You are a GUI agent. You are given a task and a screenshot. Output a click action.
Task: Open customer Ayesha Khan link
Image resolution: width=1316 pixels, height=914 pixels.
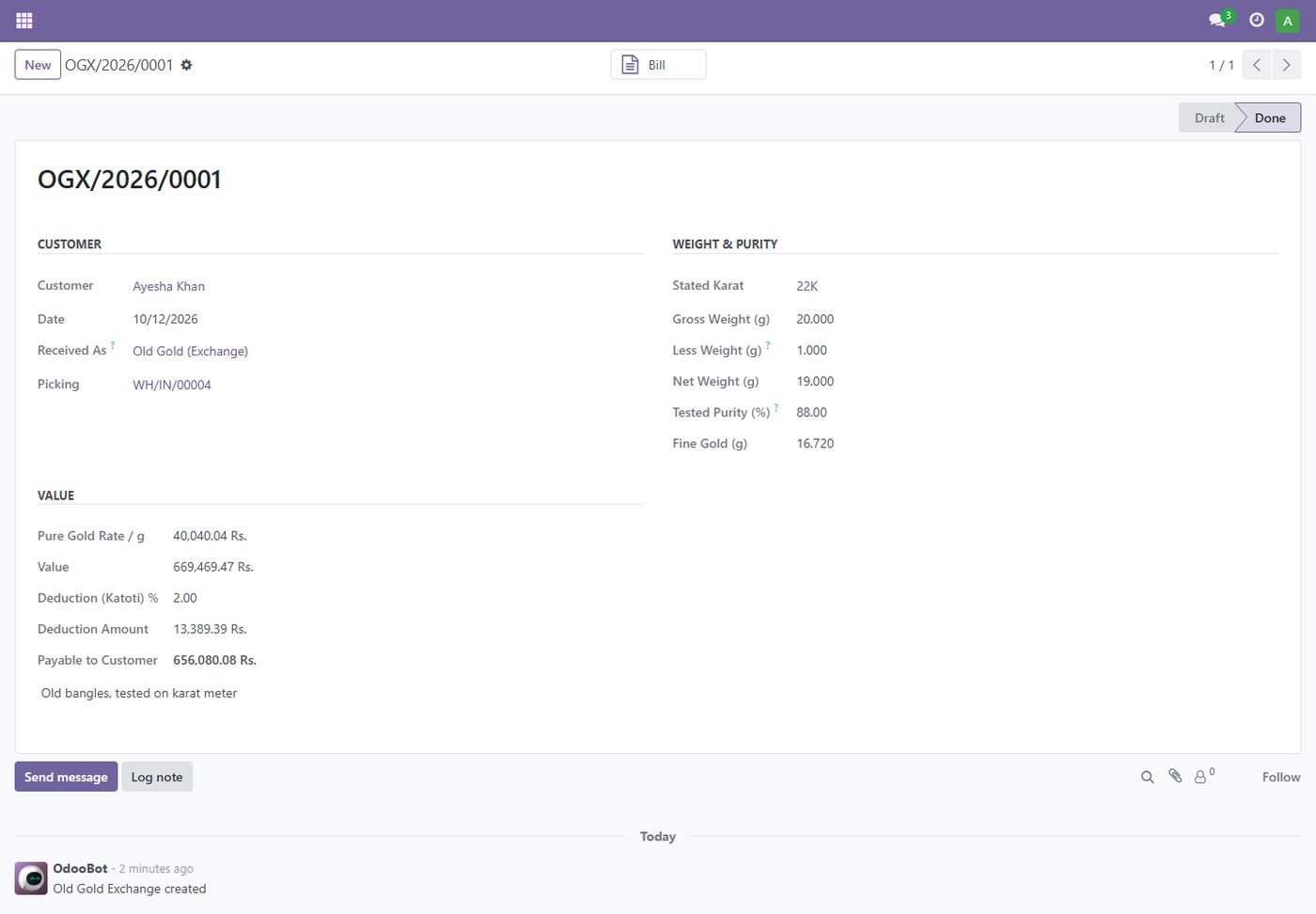tap(169, 286)
